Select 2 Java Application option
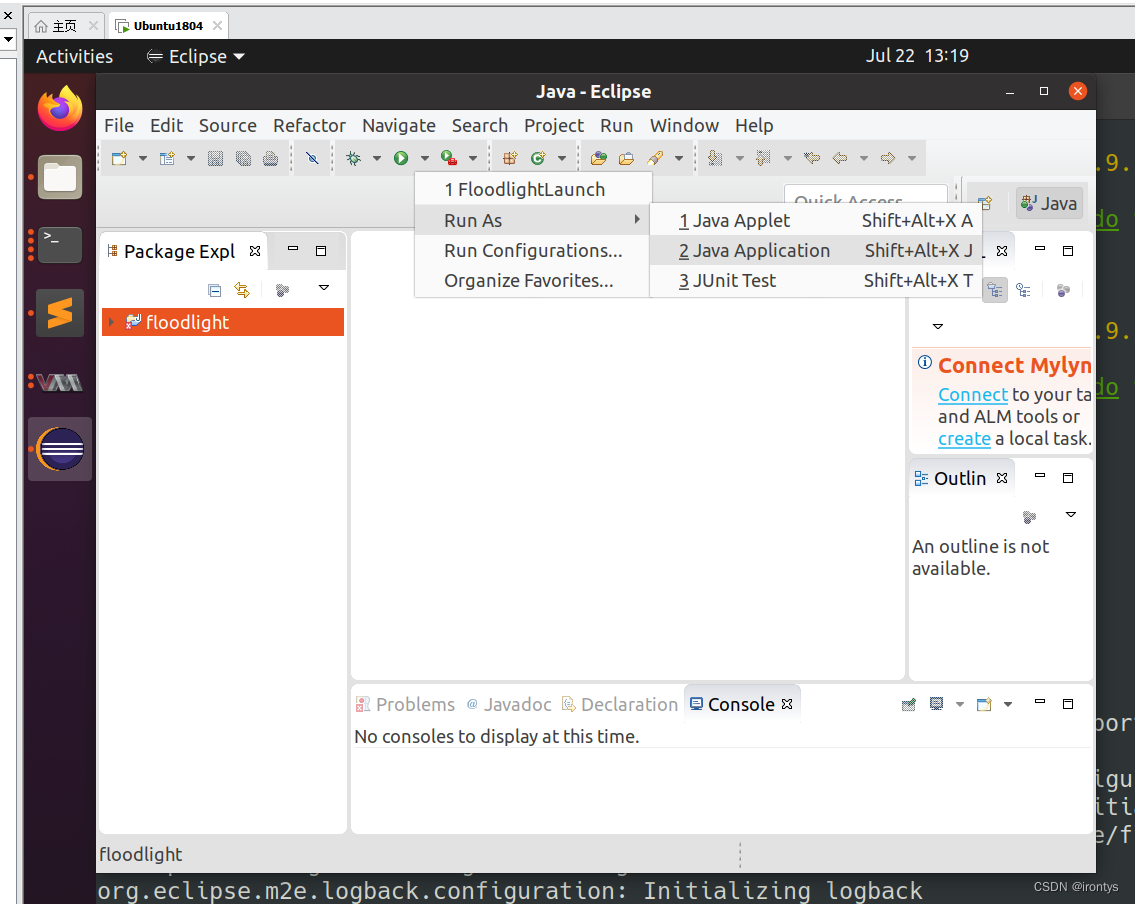Screen dimensions: 1135x904 click(816, 250)
